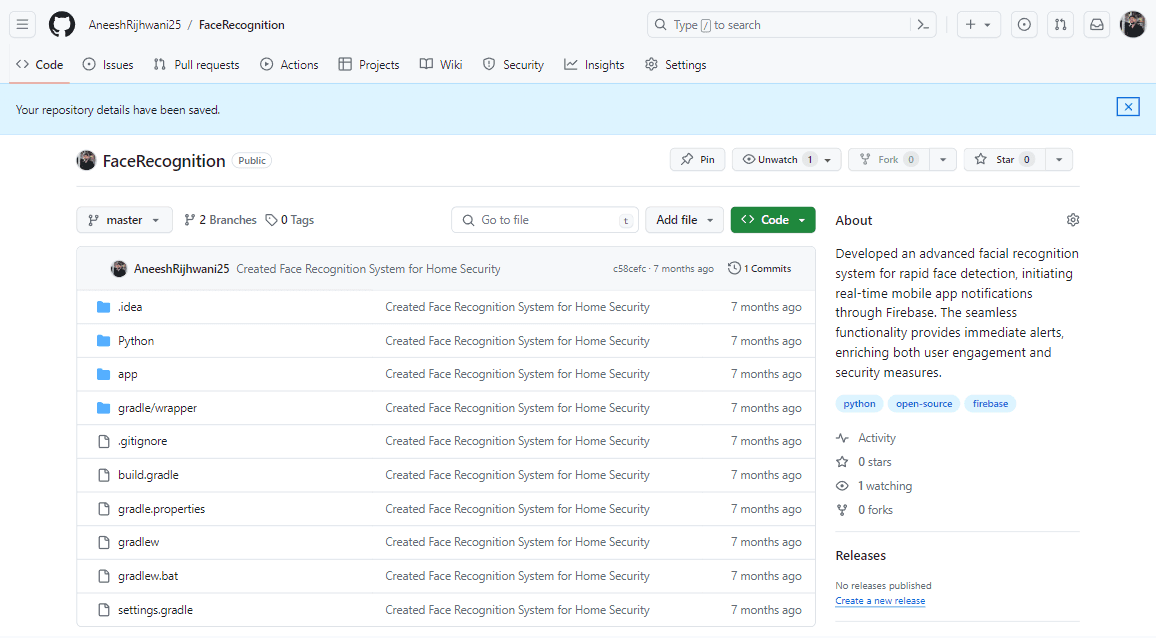Focus the Go to file search field

(x=546, y=220)
